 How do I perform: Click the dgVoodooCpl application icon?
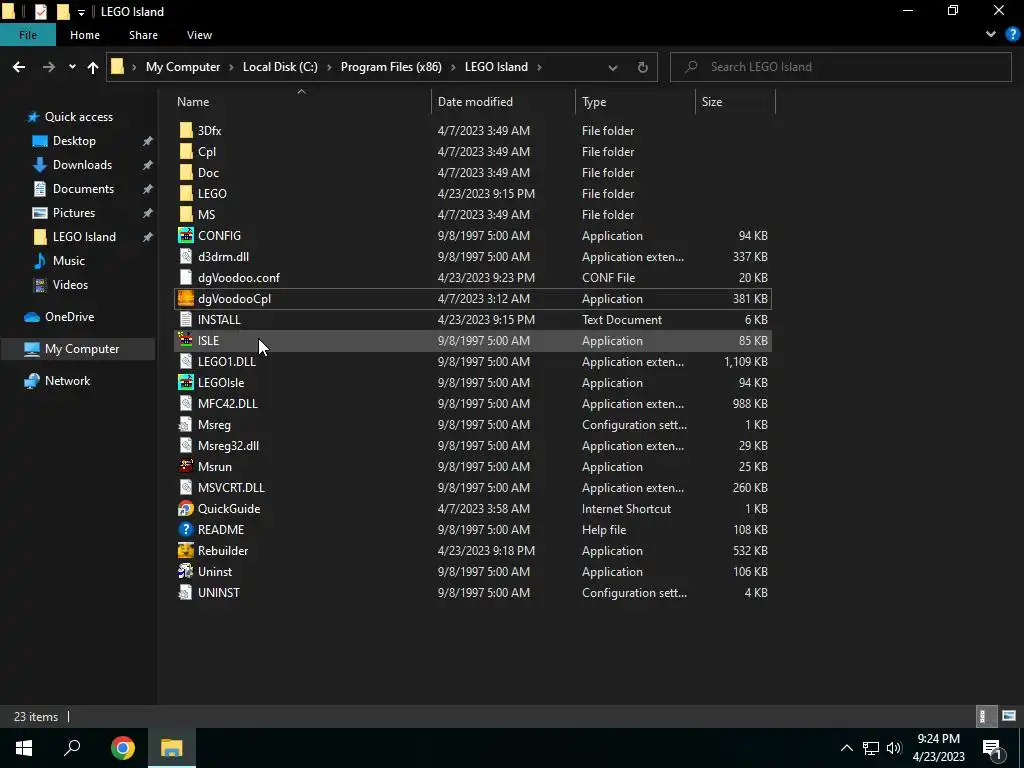(x=186, y=298)
